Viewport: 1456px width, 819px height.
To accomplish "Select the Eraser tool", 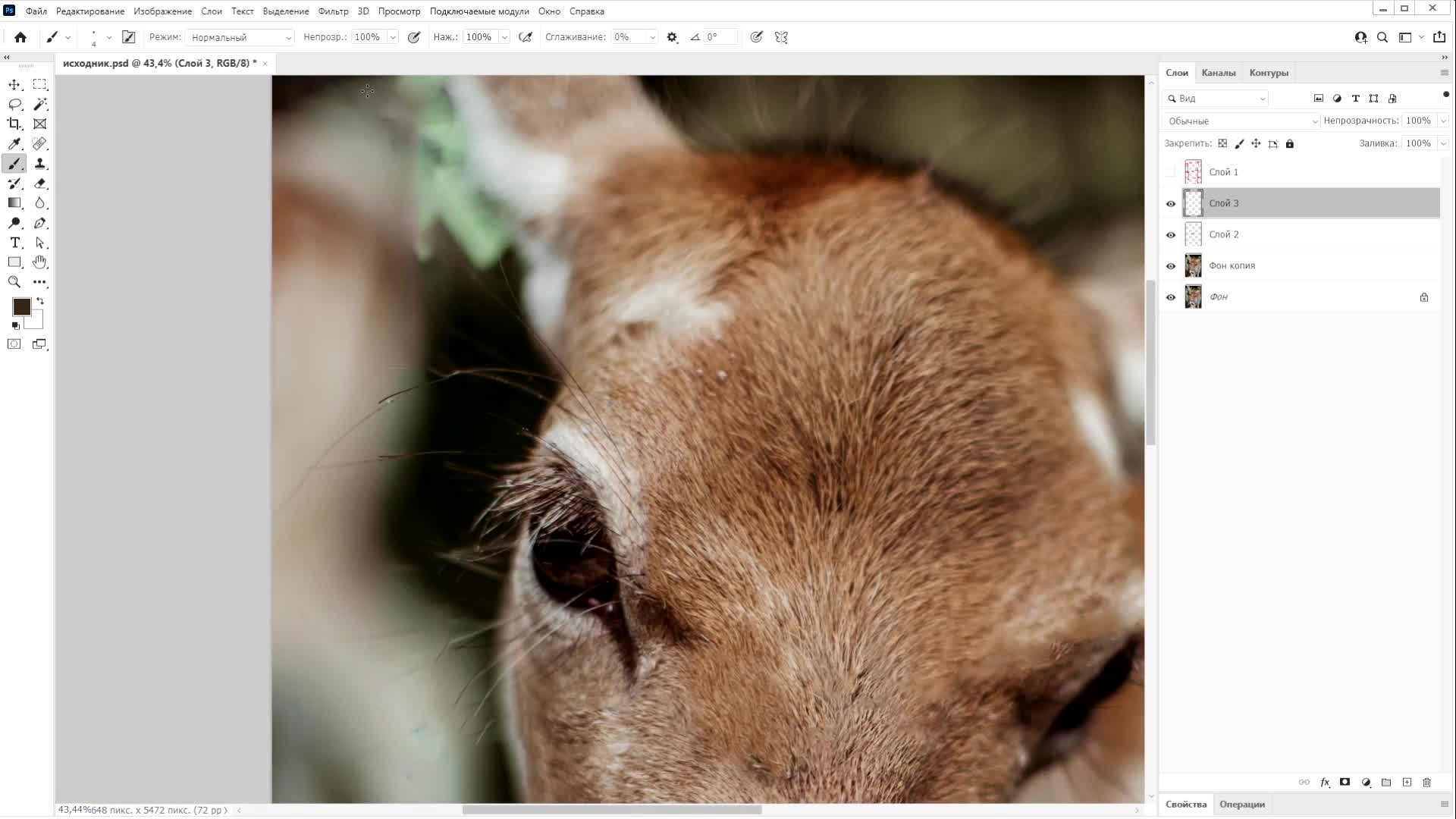I will tap(40, 184).
